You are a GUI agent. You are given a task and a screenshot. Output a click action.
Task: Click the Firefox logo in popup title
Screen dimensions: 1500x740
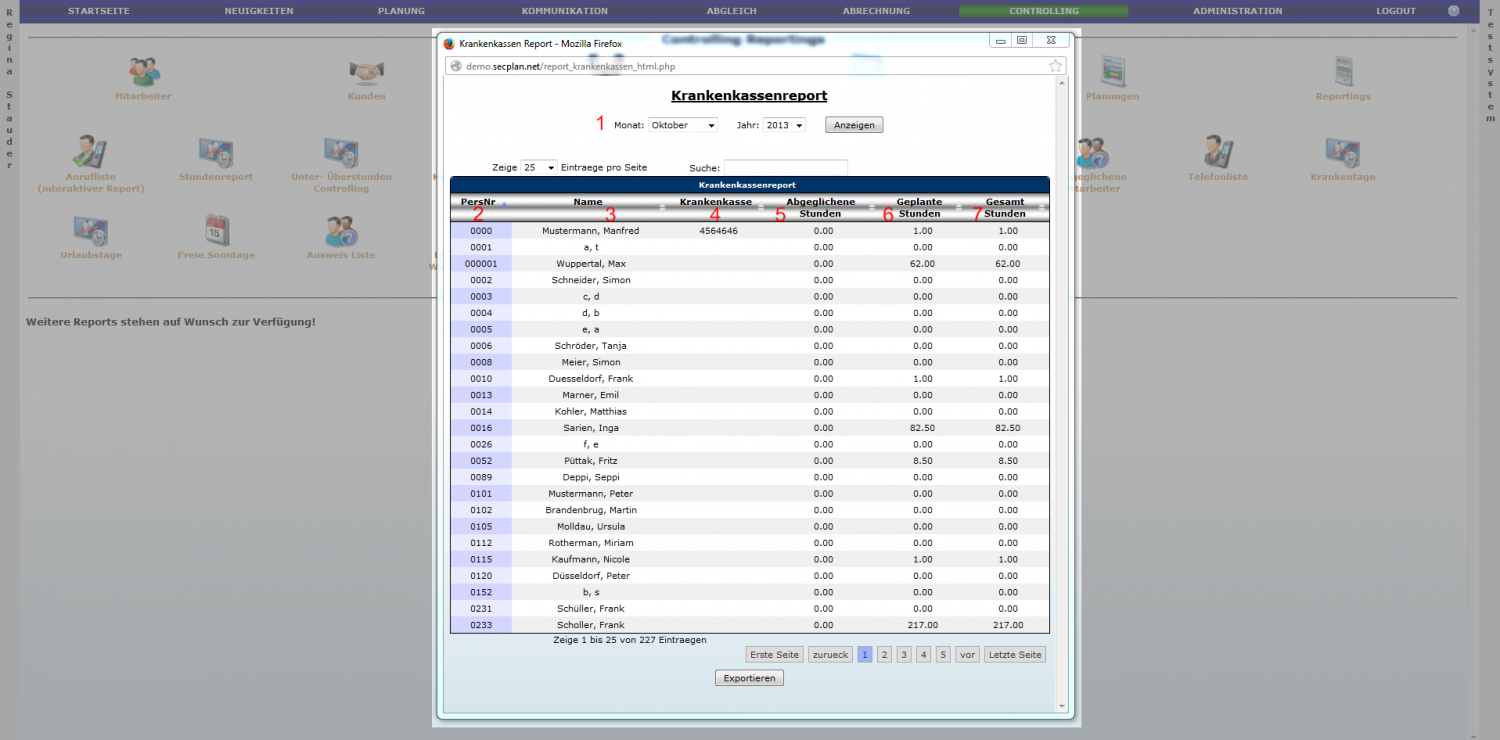(x=449, y=44)
